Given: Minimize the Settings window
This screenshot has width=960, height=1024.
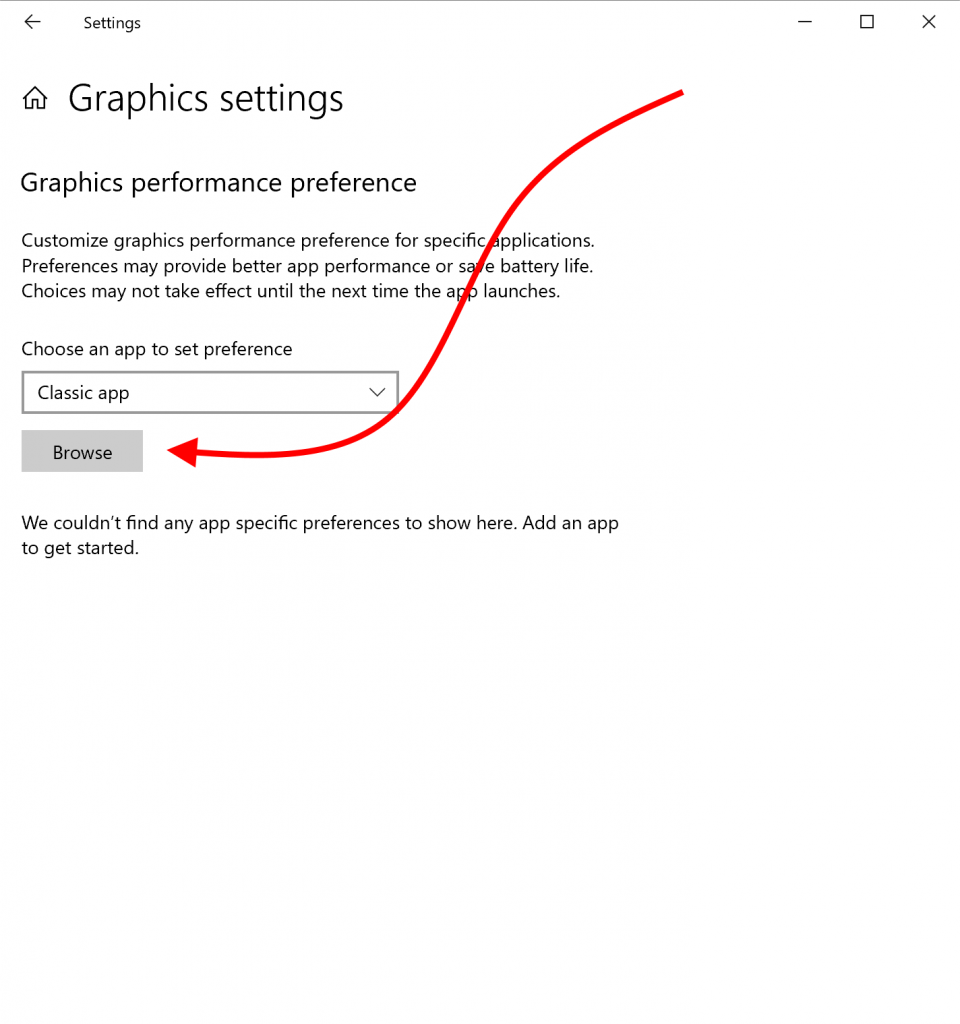Looking at the screenshot, I should click(805, 22).
